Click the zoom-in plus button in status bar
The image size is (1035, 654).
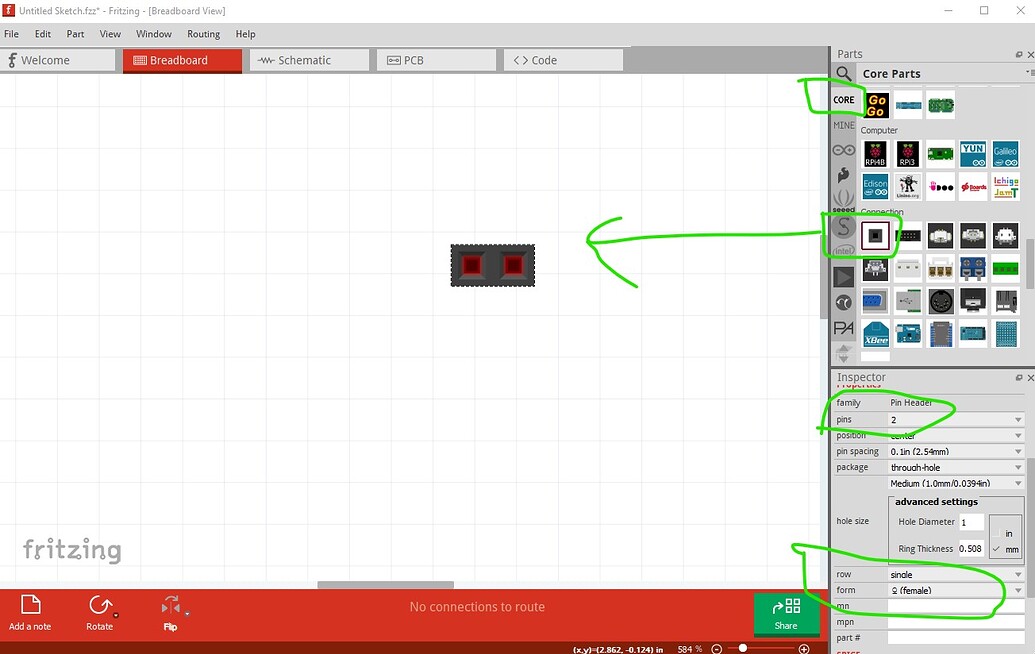[805, 648]
